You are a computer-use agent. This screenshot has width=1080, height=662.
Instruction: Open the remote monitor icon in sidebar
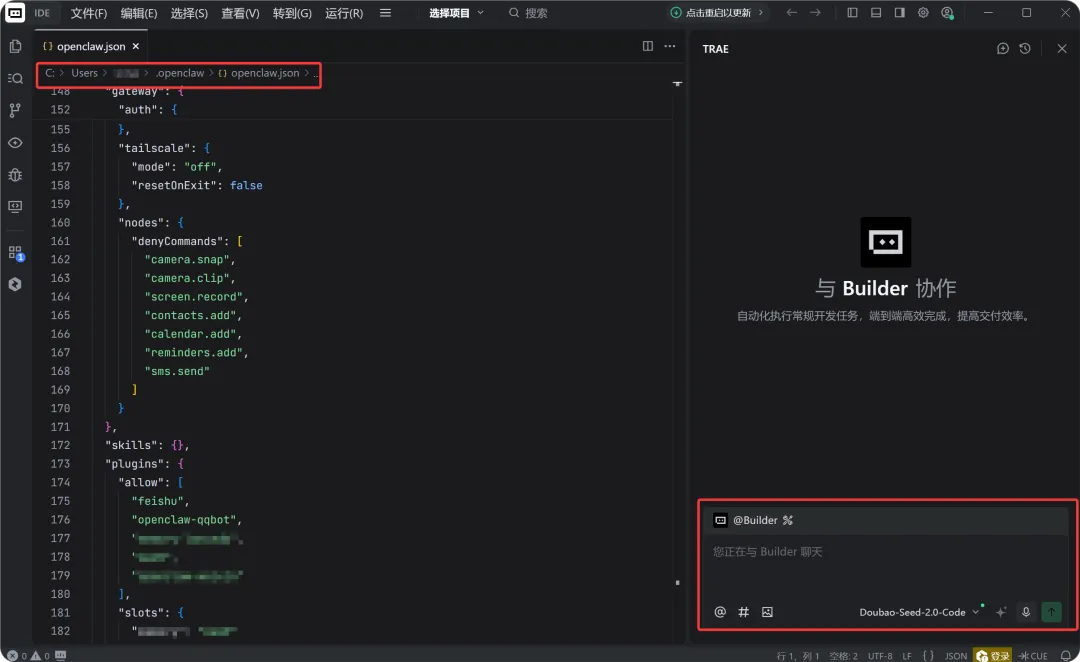15,207
